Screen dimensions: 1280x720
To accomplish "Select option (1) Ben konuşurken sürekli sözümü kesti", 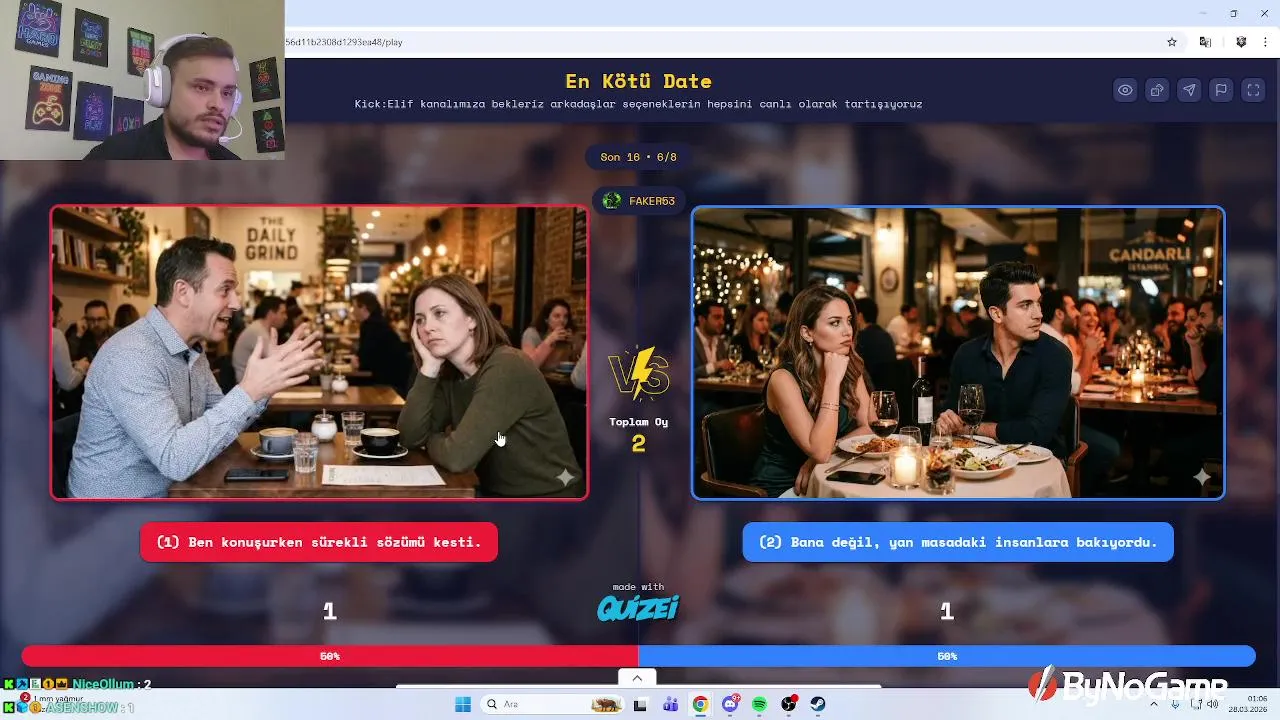I will click(x=319, y=542).
